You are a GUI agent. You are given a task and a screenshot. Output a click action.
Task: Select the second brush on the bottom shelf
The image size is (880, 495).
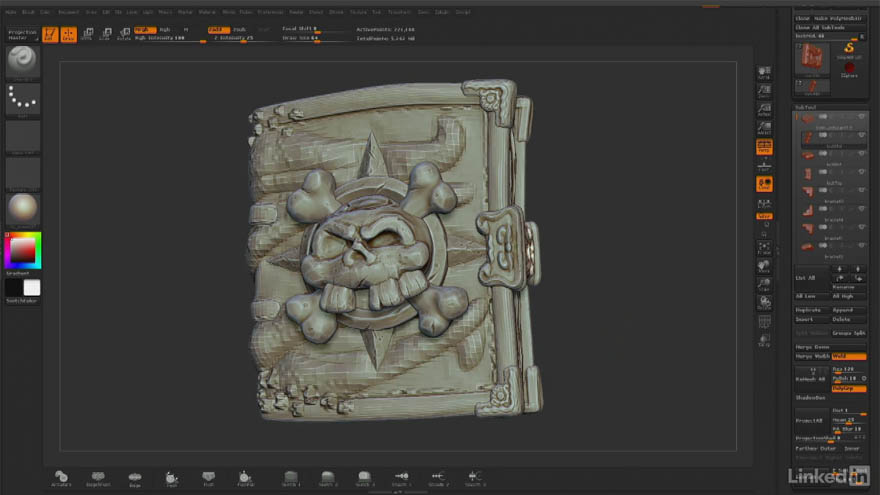tap(98, 478)
